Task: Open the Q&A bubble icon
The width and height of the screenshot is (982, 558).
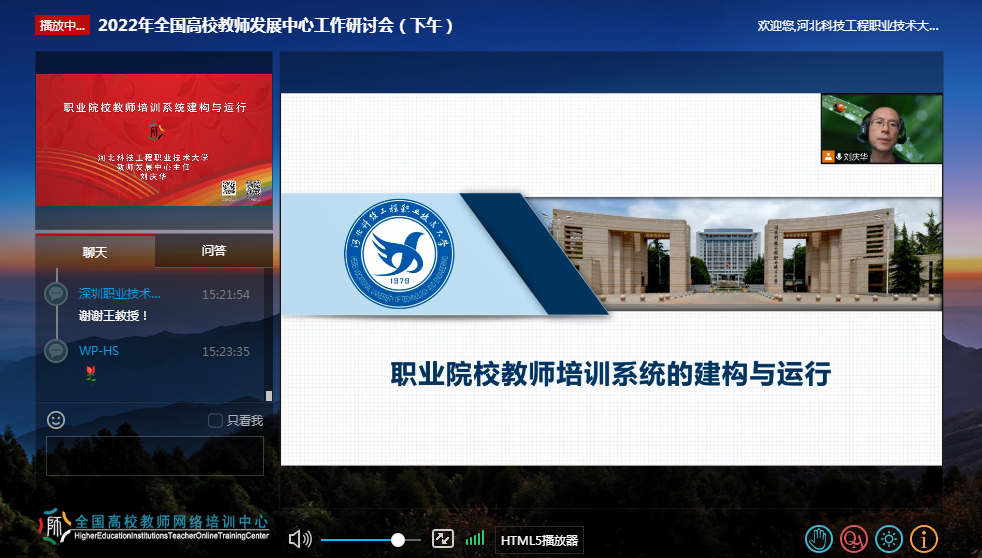Action: [853, 539]
